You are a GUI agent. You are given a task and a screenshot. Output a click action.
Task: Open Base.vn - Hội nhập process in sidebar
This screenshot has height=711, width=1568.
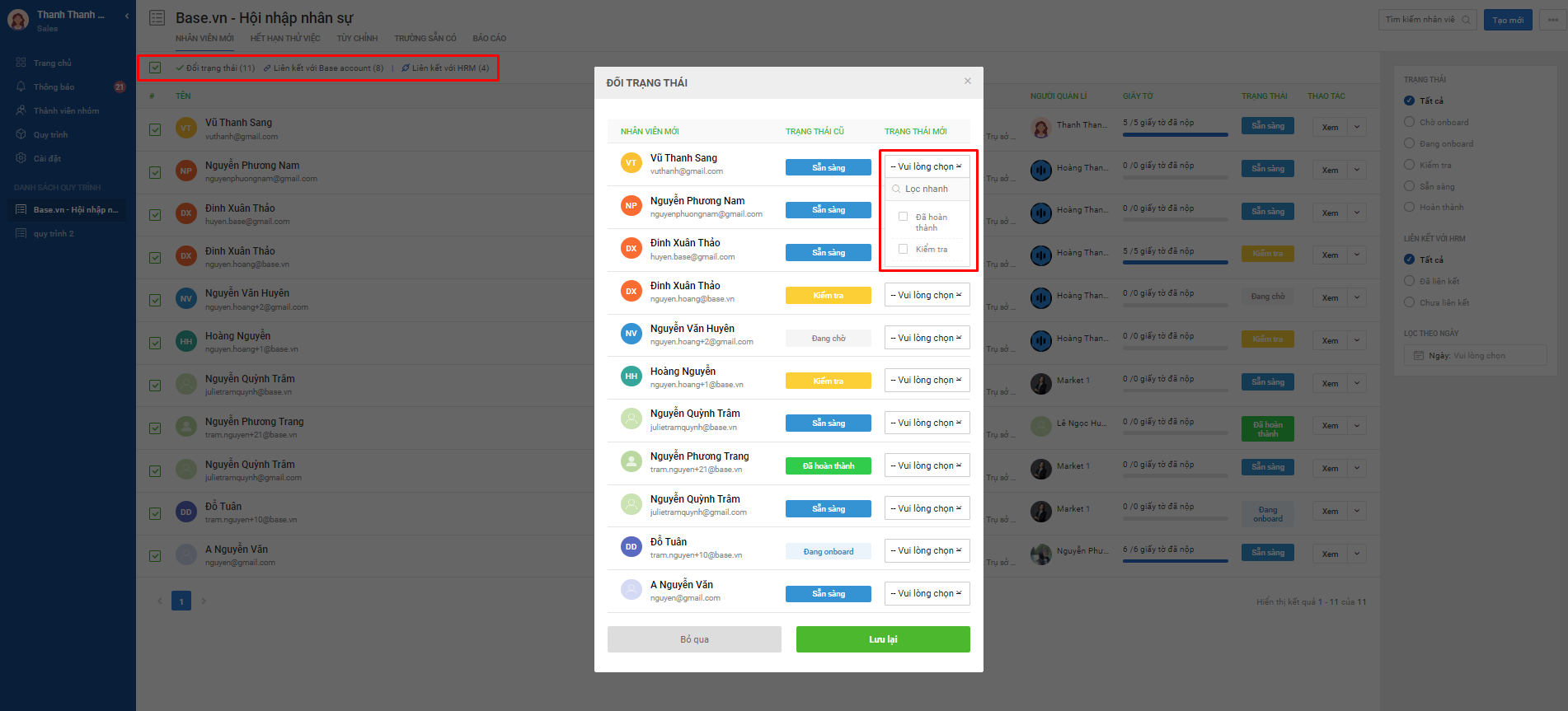[68, 209]
